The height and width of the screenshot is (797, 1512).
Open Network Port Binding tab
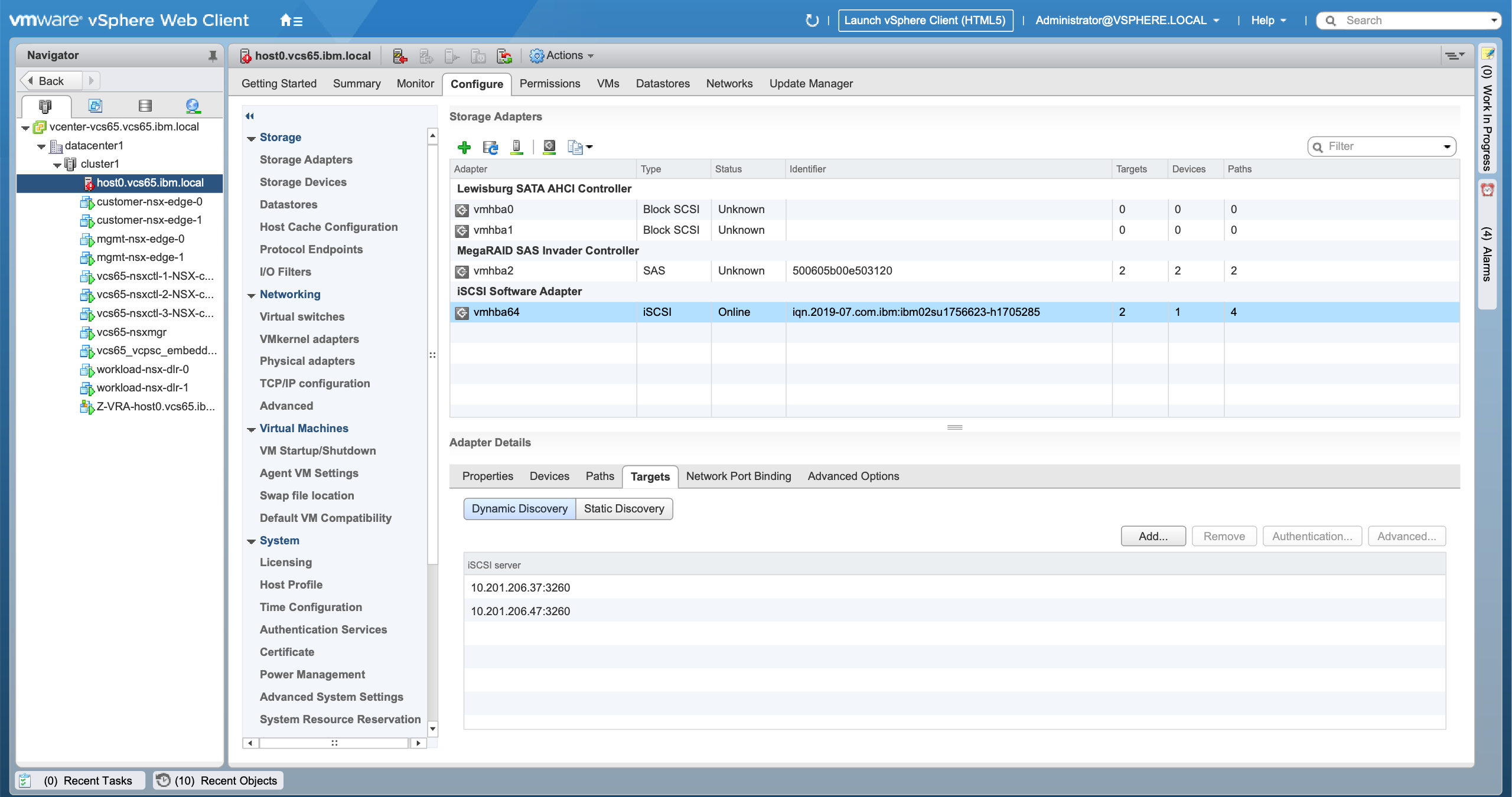tap(738, 476)
